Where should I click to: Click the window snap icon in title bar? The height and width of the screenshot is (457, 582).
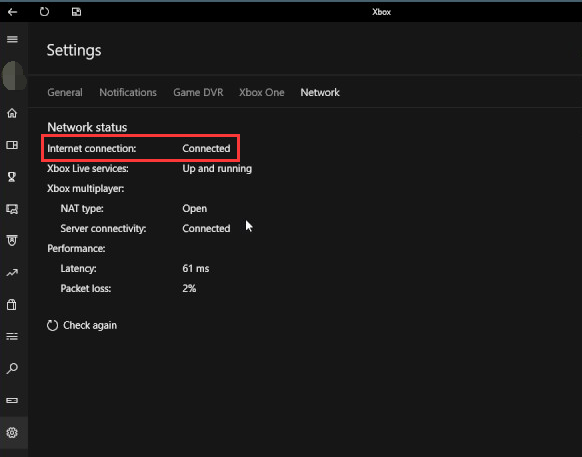(x=76, y=12)
